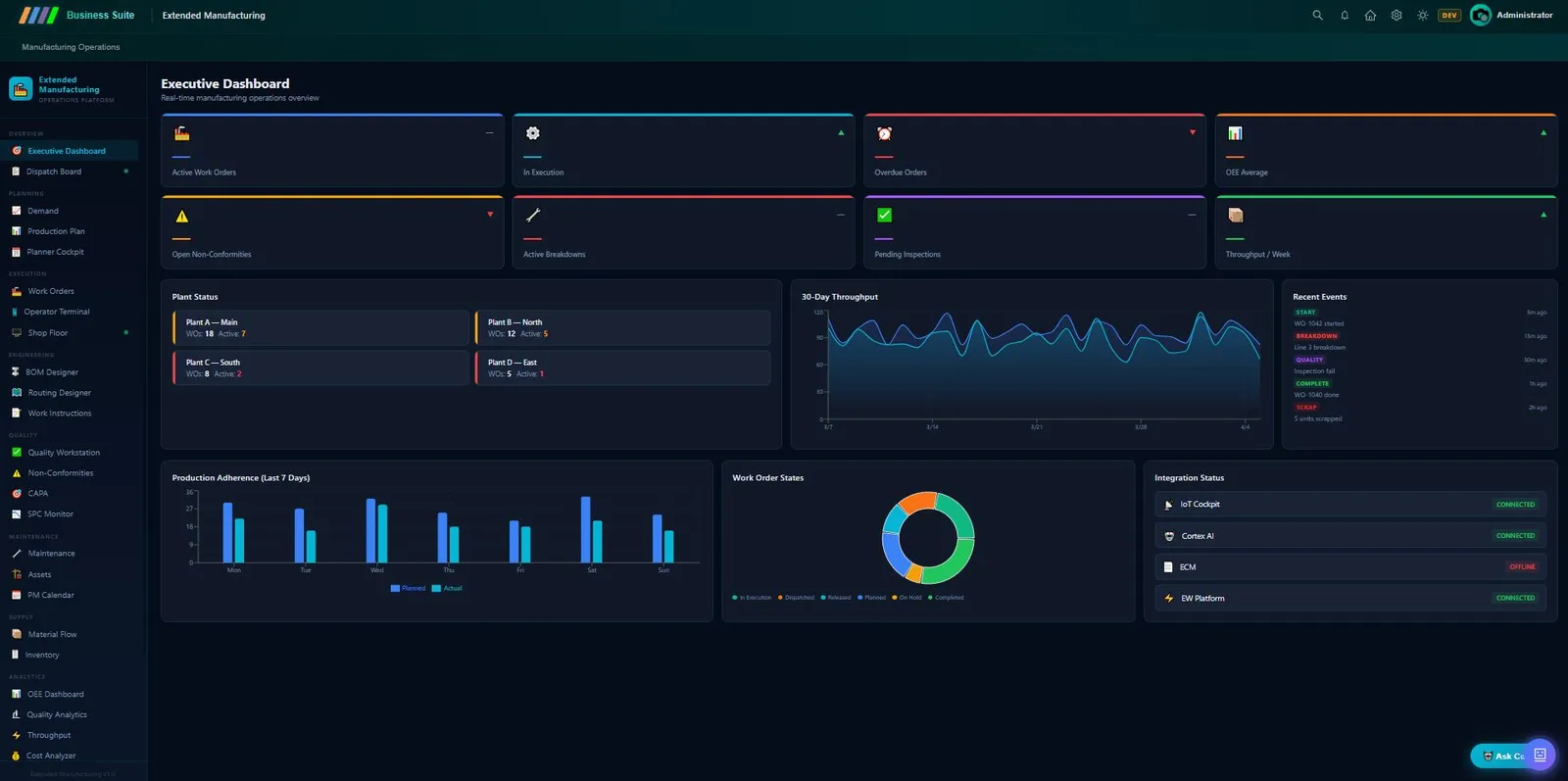The width and height of the screenshot is (1568, 781).
Task: Open the Operator Terminal link
Action: click(x=57, y=312)
